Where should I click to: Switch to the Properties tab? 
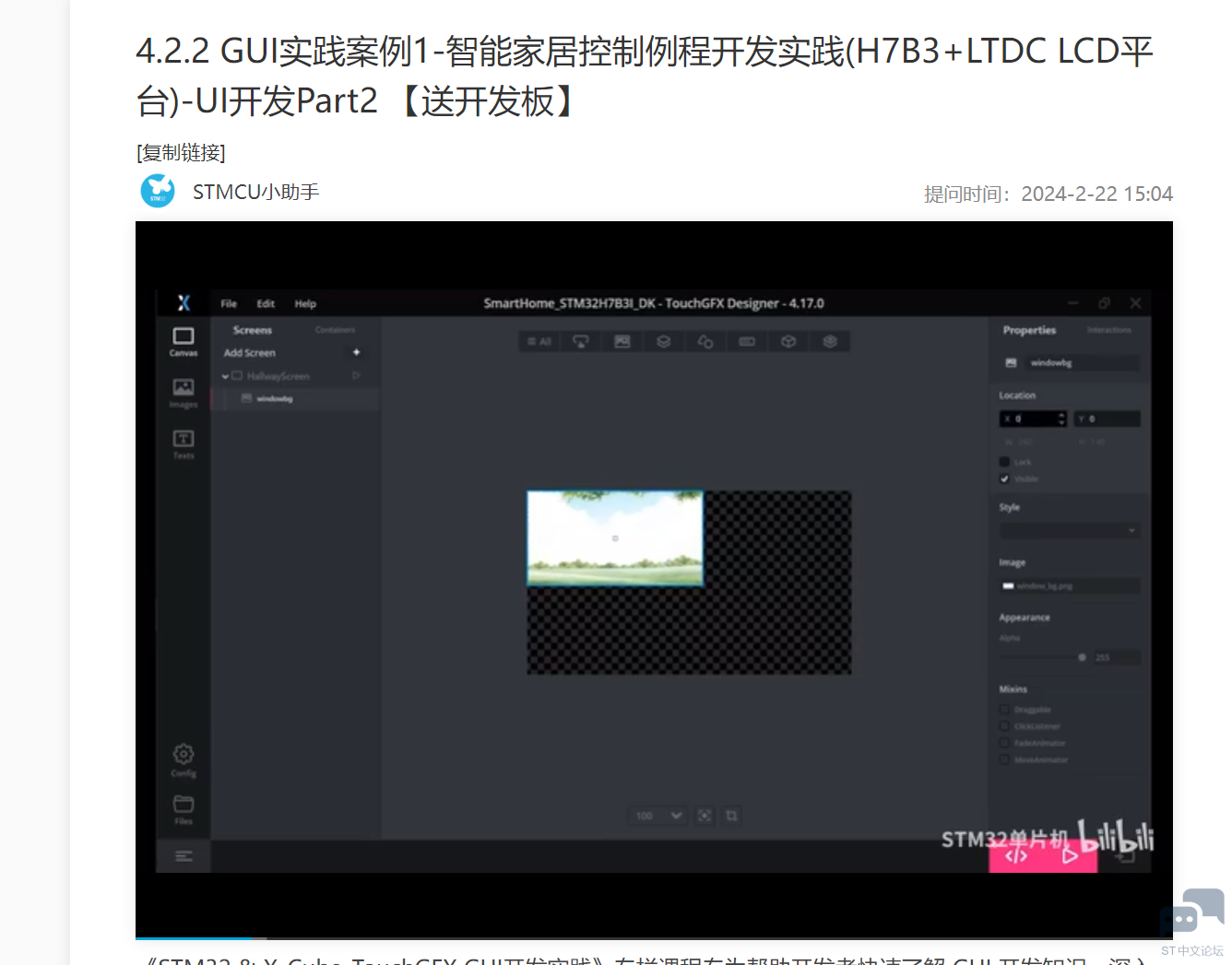(x=1029, y=330)
